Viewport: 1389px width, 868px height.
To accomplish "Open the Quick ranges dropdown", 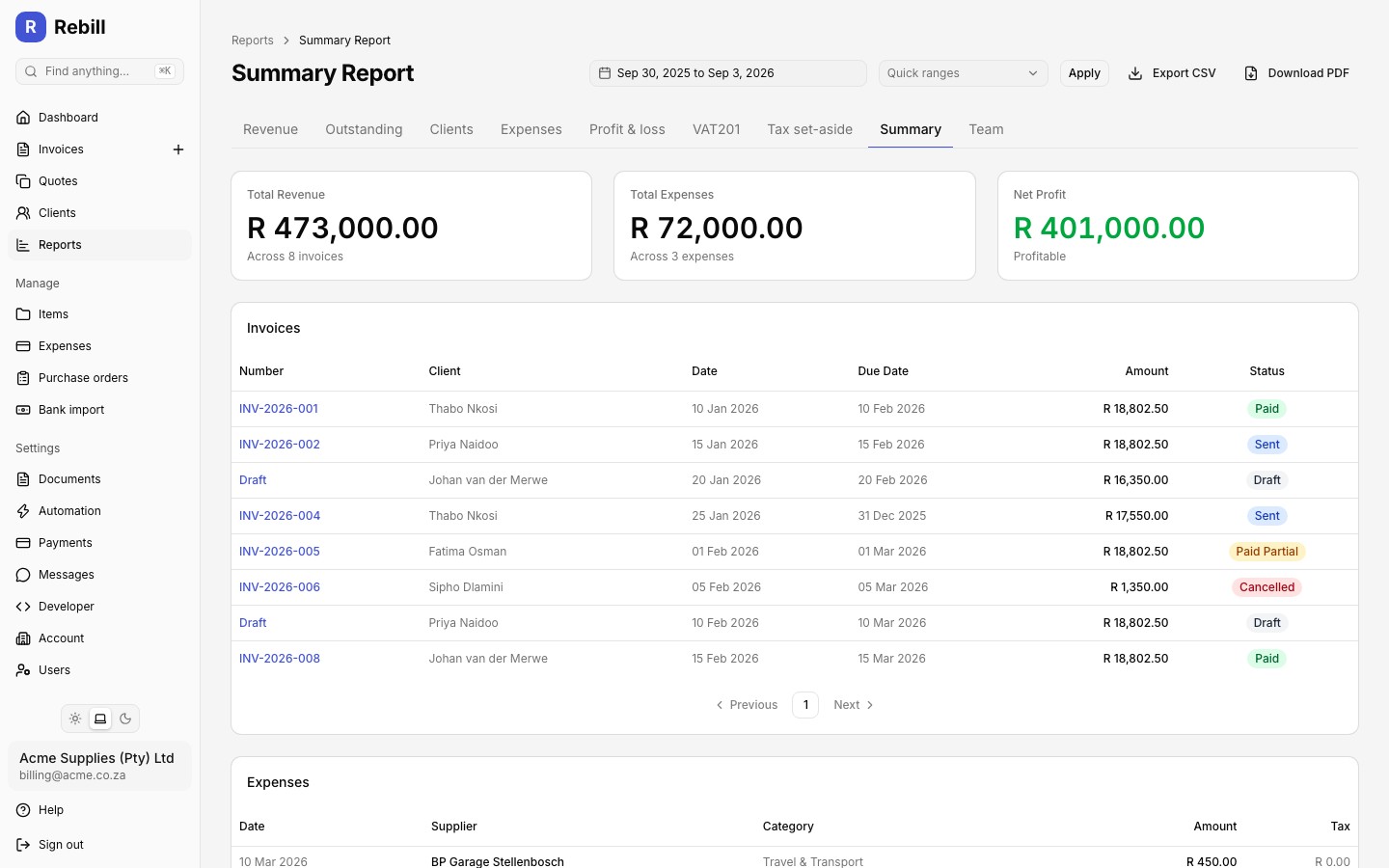I will (x=963, y=73).
